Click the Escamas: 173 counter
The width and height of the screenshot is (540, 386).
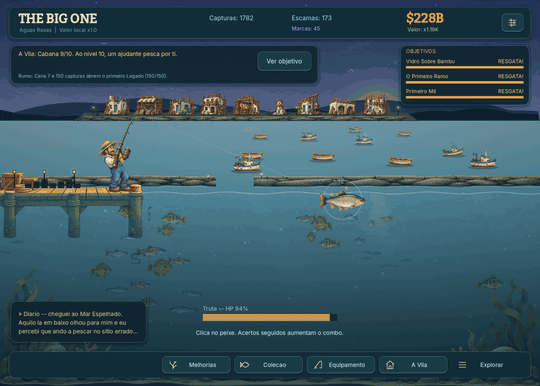(x=311, y=18)
